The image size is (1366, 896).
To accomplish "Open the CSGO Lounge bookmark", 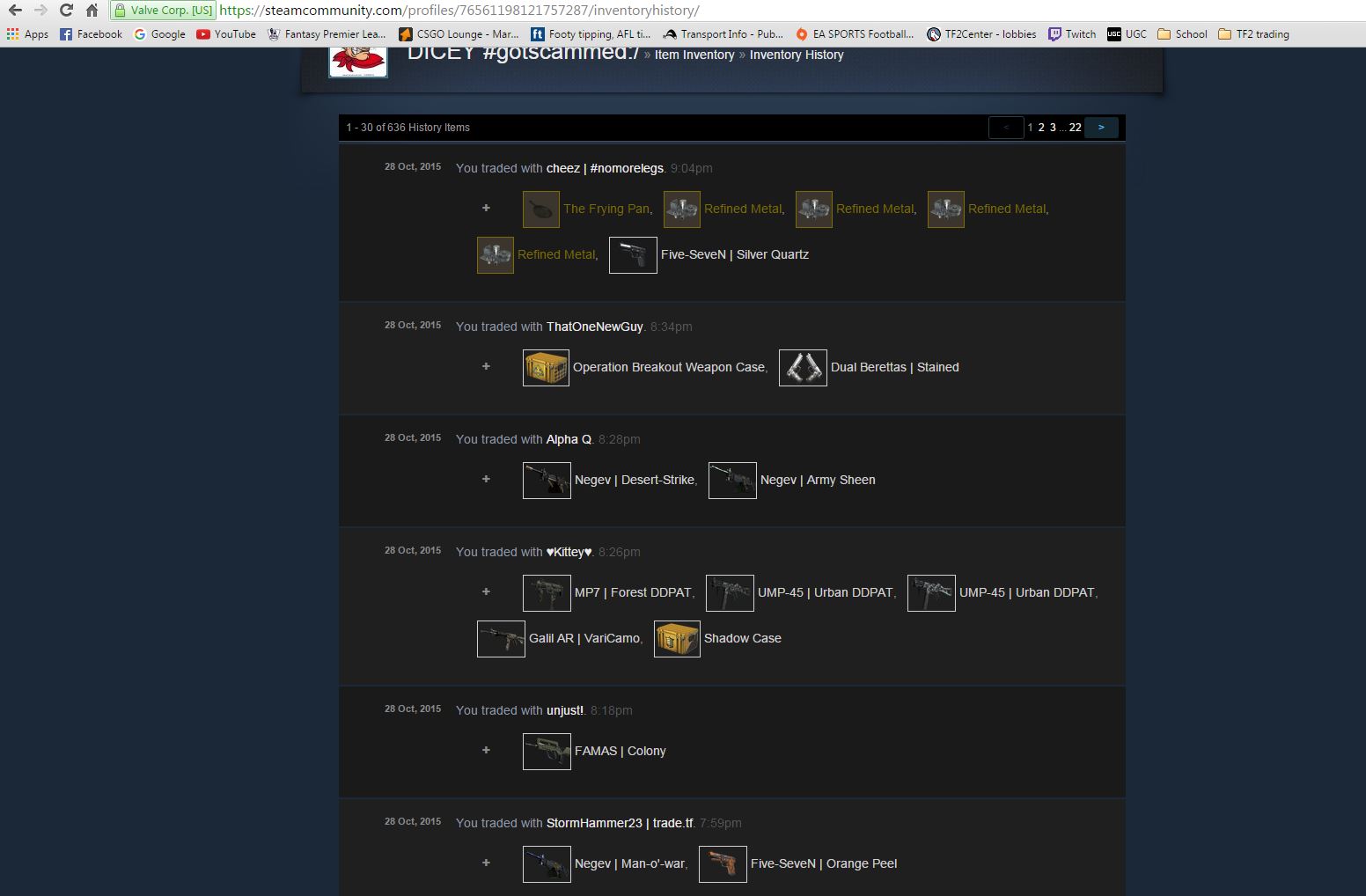I will (x=459, y=34).
